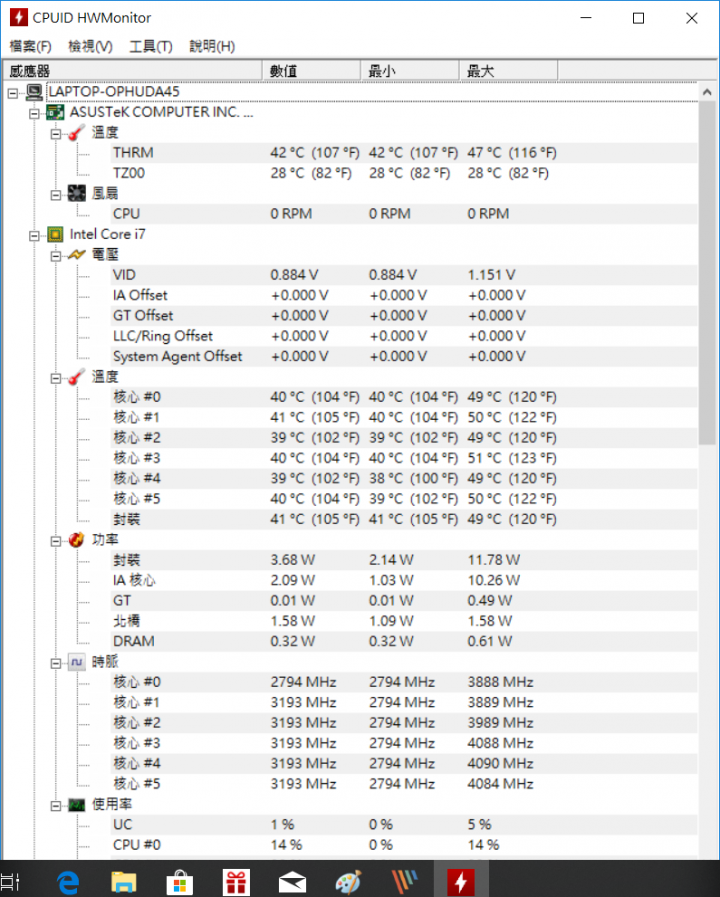The width and height of the screenshot is (720, 897).
Task: Open the 說明(H) menu
Action: 212,46
